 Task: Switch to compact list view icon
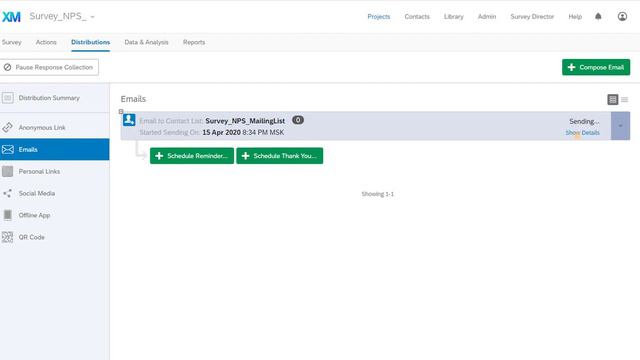click(624, 99)
